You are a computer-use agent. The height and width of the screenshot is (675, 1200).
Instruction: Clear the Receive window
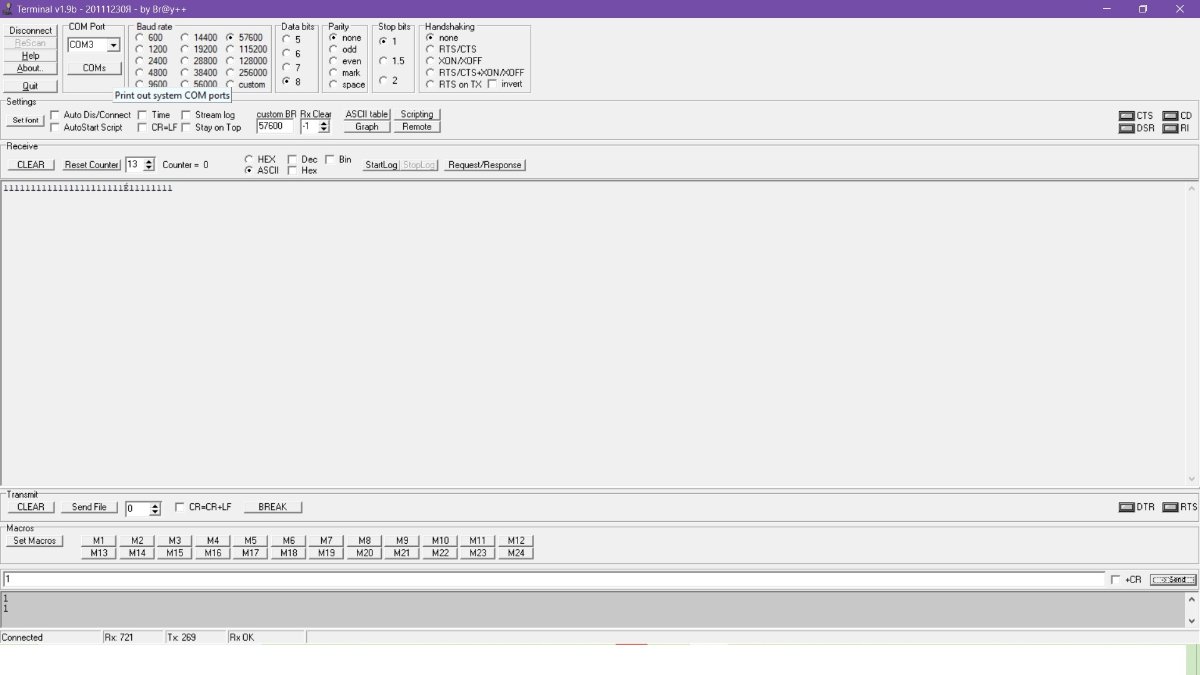[31, 164]
